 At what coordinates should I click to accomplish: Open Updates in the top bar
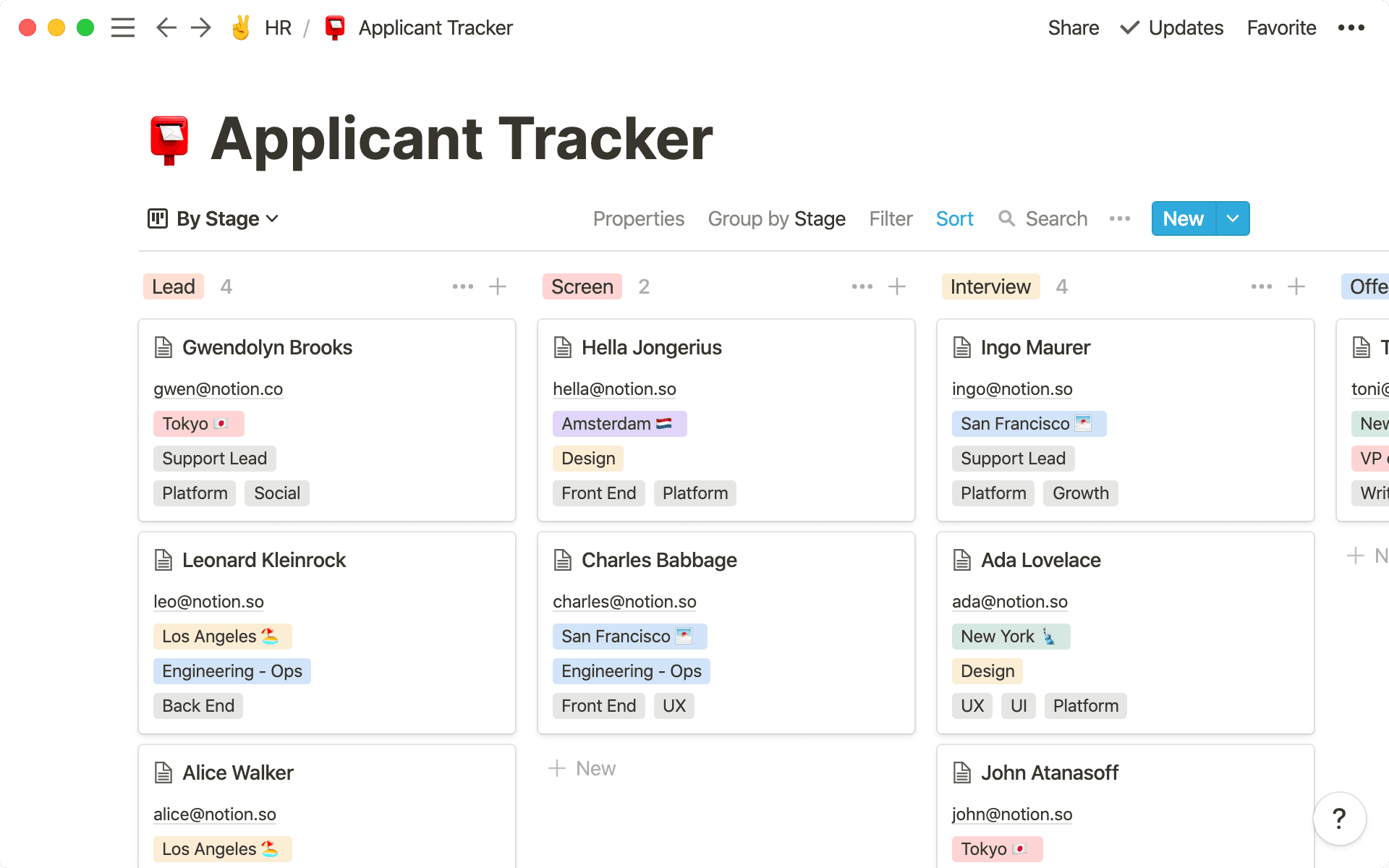1184,27
